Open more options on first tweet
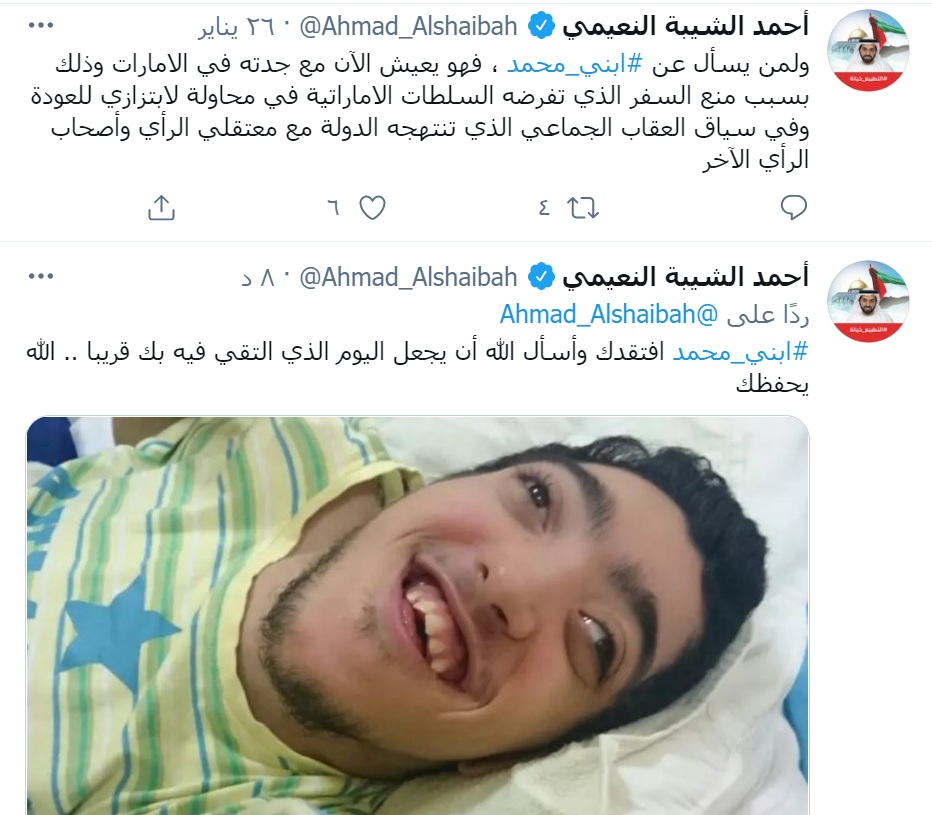This screenshot has height=815, width=932. [x=41, y=26]
